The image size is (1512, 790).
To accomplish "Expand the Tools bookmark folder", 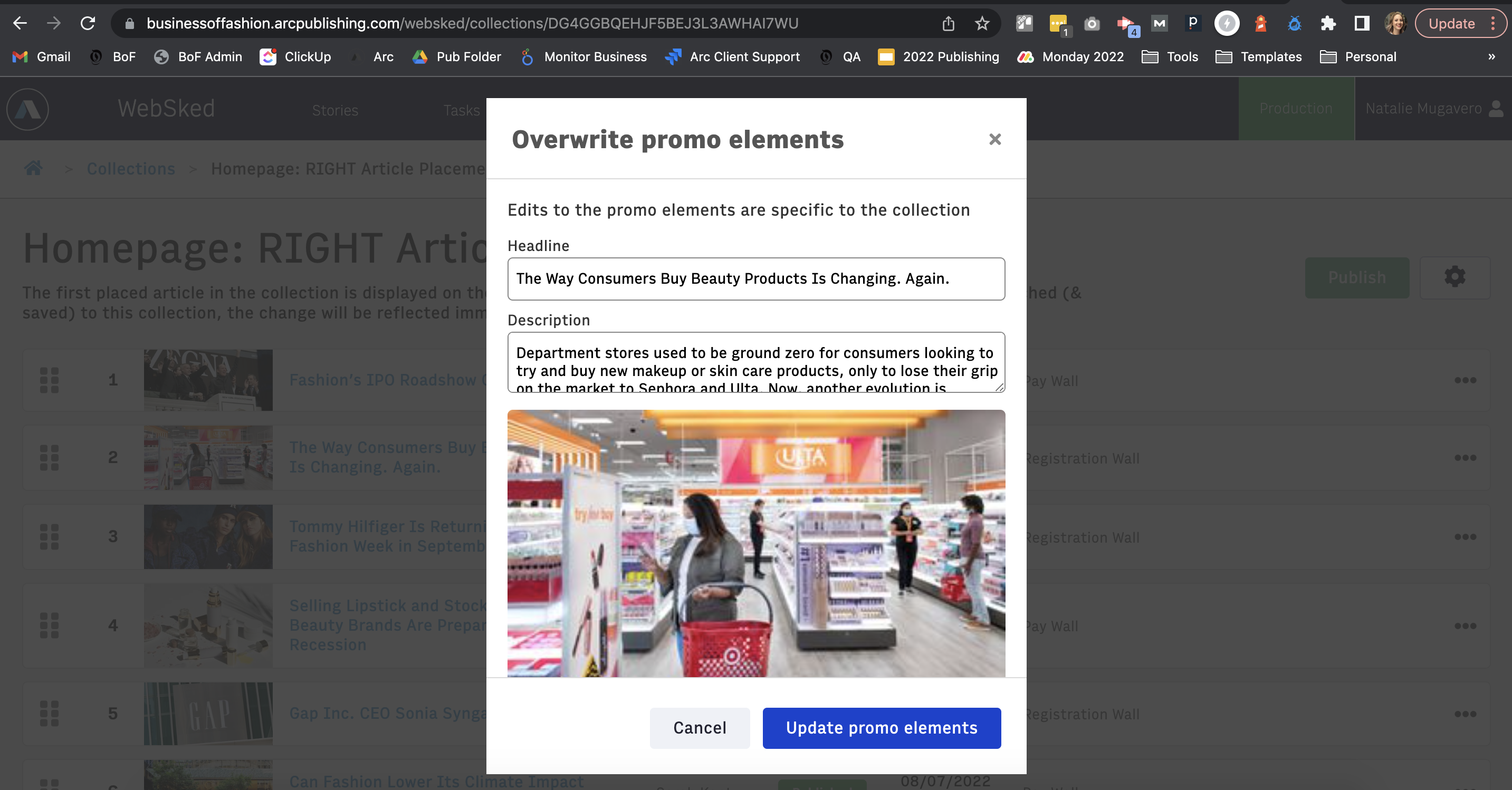I will [x=1170, y=57].
